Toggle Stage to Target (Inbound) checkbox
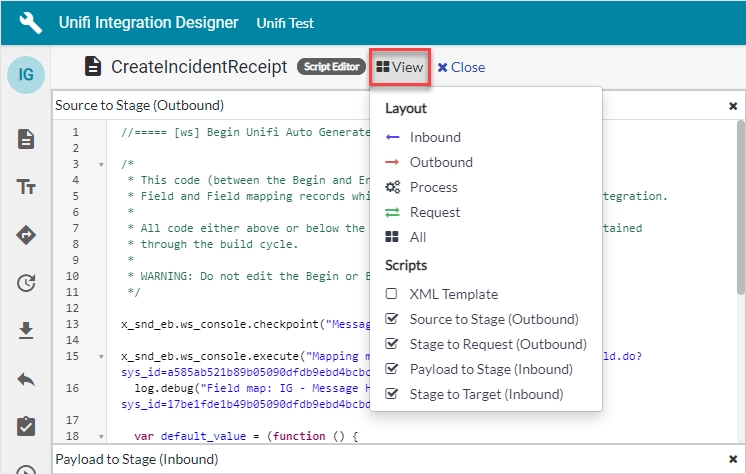This screenshot has width=746, height=474. 393,395
